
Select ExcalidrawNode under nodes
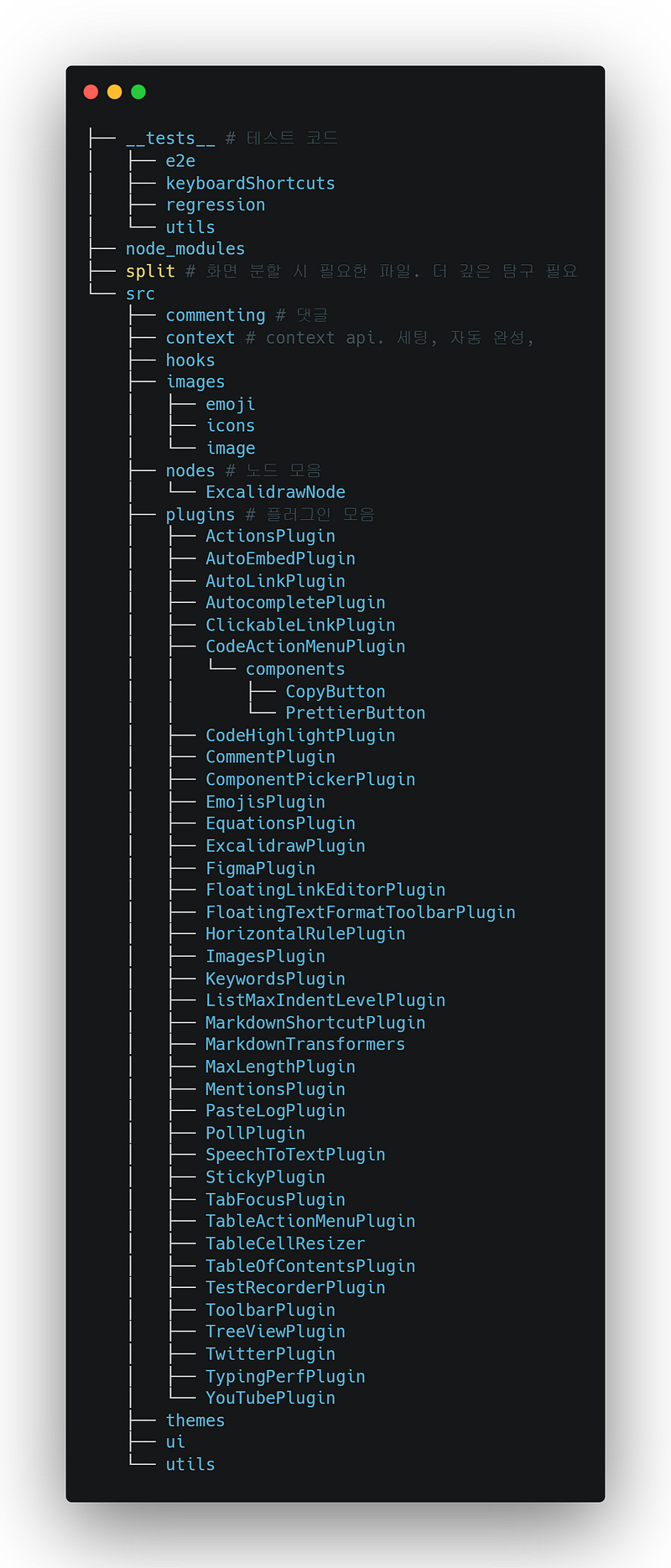click(275, 492)
